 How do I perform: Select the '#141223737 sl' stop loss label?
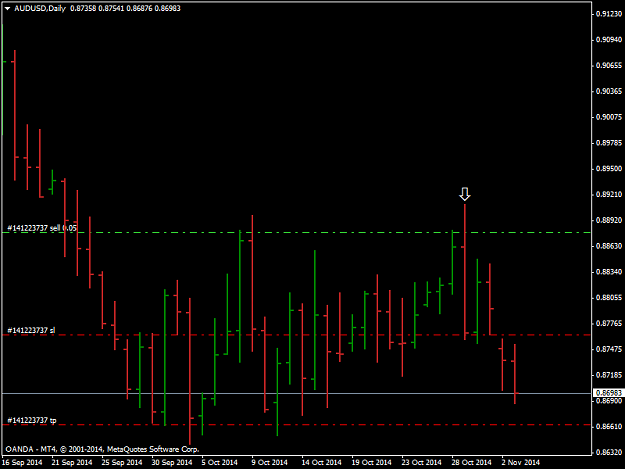pos(31,330)
